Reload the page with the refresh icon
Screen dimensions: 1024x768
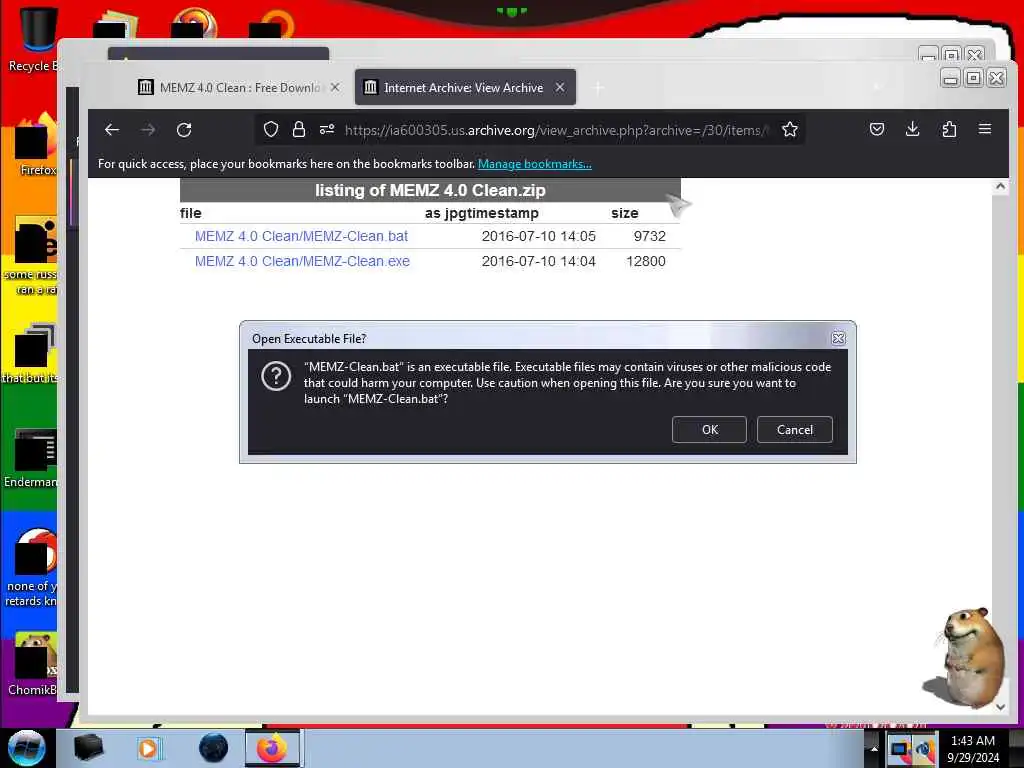pyautogui.click(x=184, y=130)
